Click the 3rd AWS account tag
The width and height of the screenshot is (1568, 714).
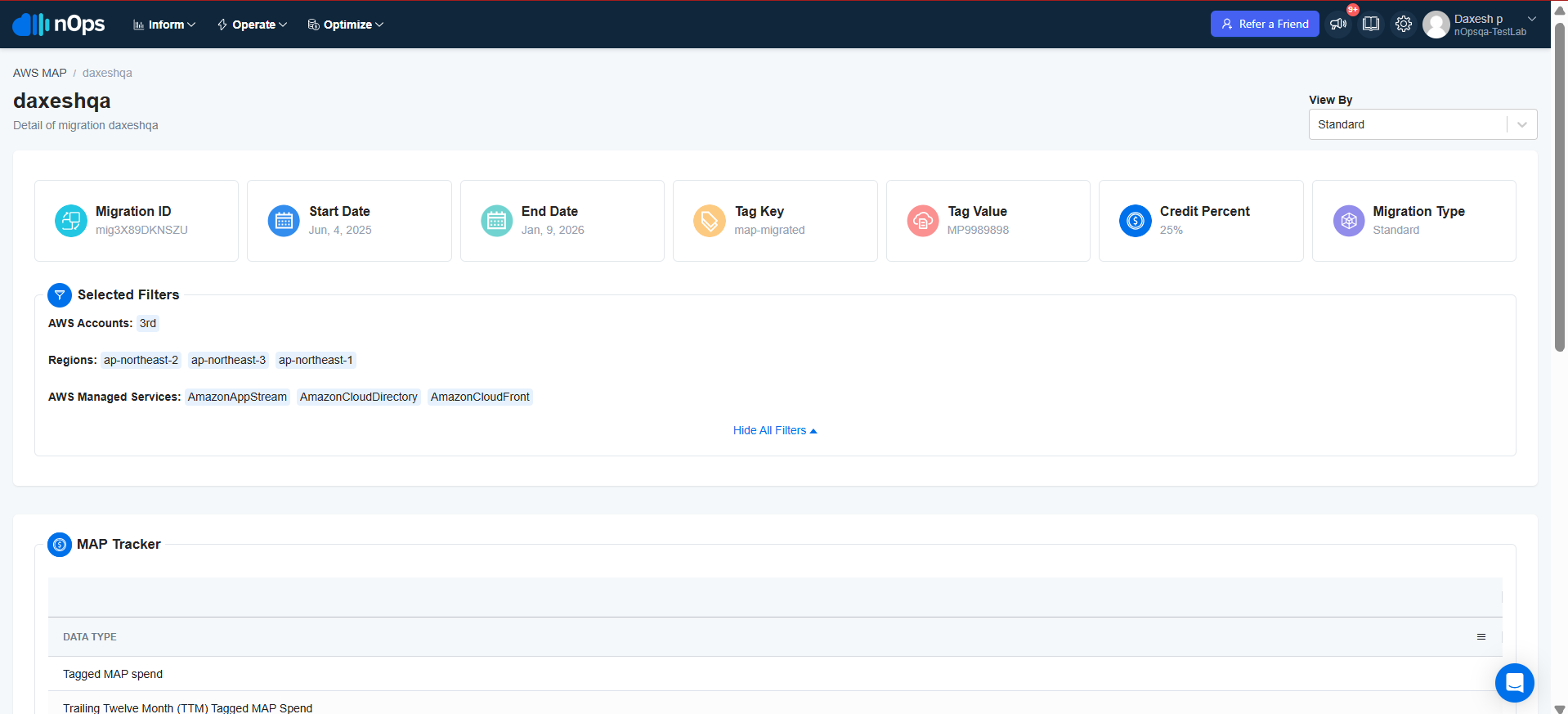coord(148,323)
